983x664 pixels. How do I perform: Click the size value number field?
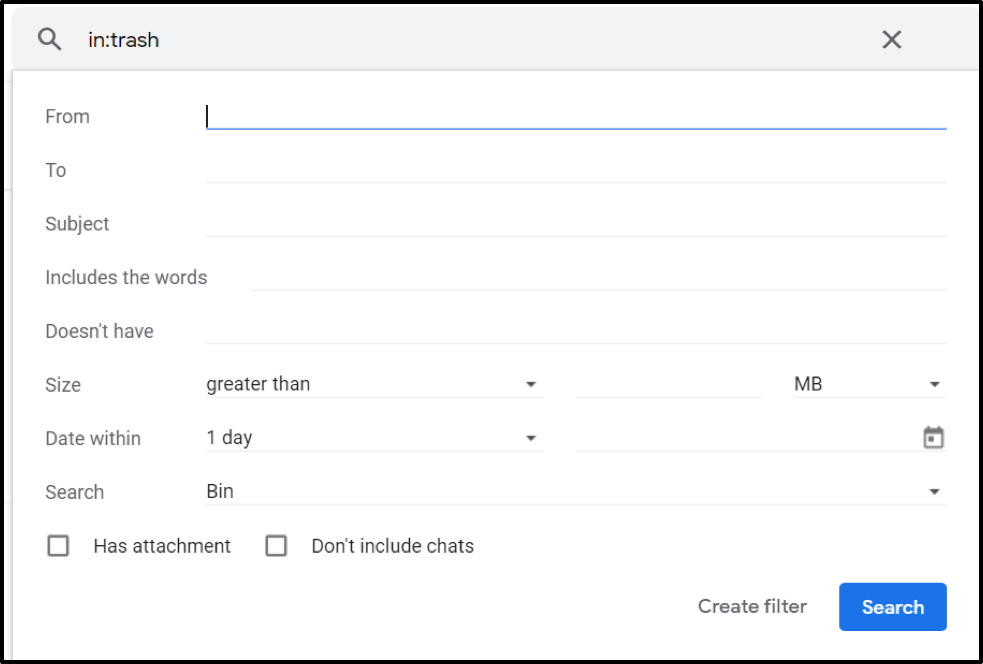click(x=668, y=384)
